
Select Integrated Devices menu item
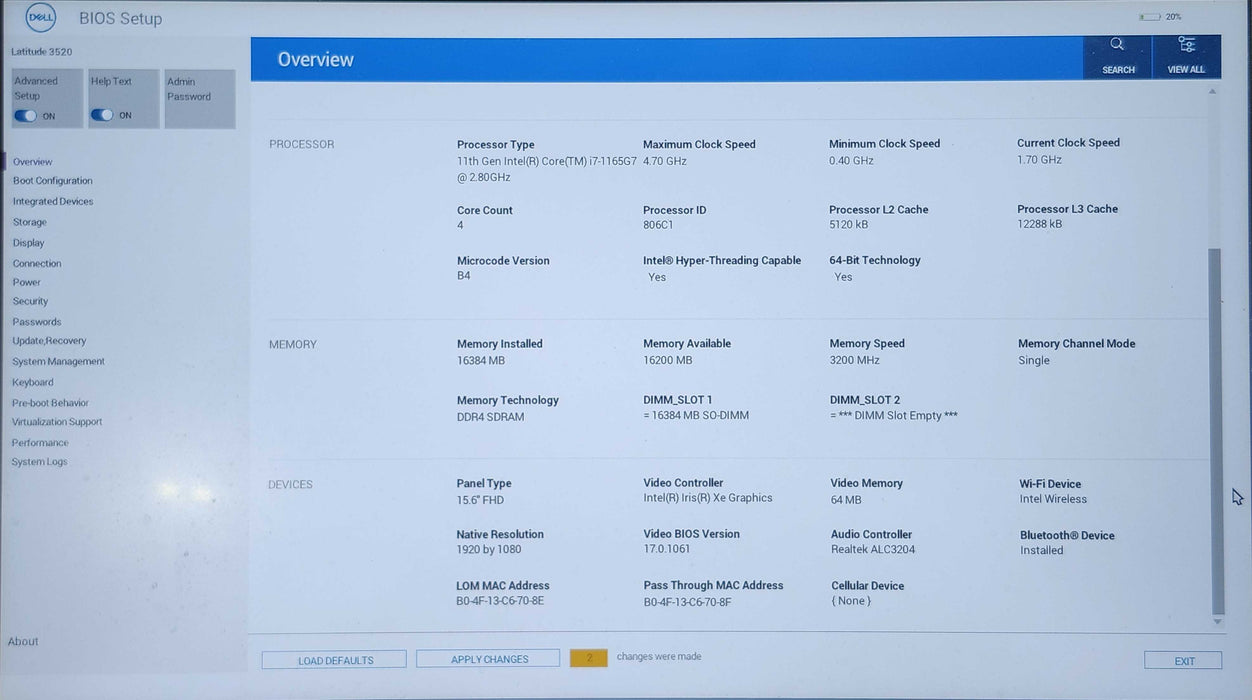coord(53,202)
